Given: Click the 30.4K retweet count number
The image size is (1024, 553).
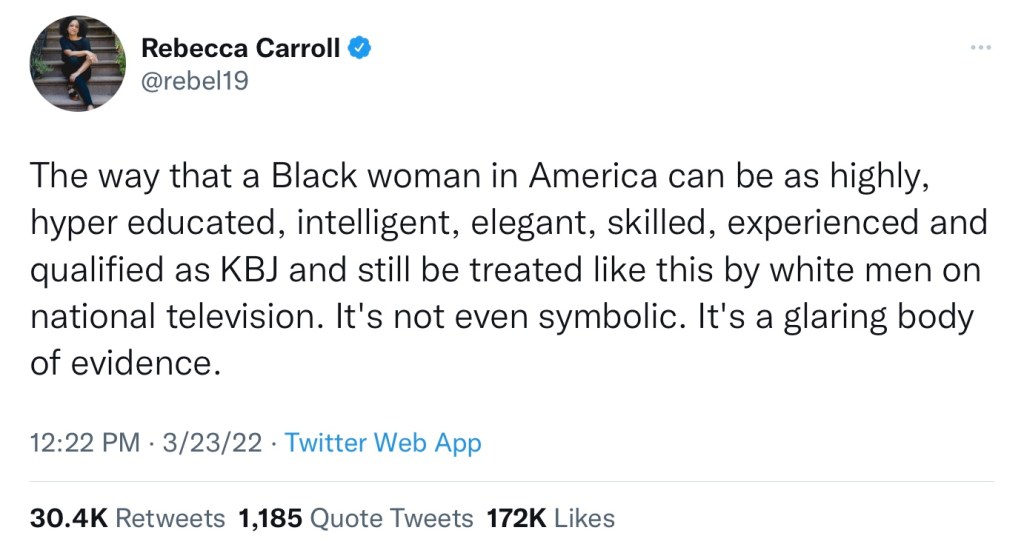Looking at the screenshot, I should (70, 518).
